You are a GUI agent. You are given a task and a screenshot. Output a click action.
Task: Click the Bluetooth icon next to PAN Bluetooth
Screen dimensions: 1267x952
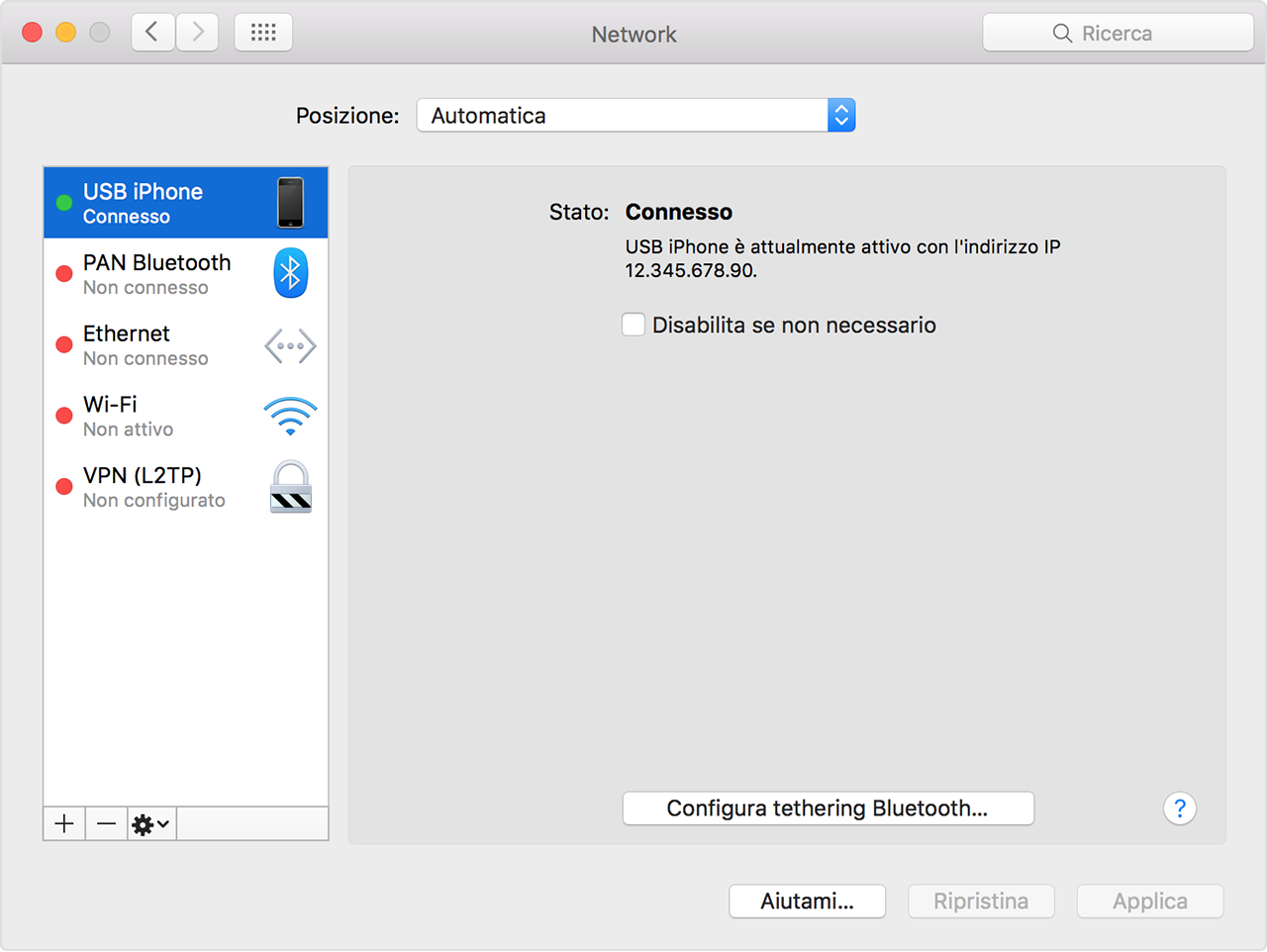tap(290, 273)
